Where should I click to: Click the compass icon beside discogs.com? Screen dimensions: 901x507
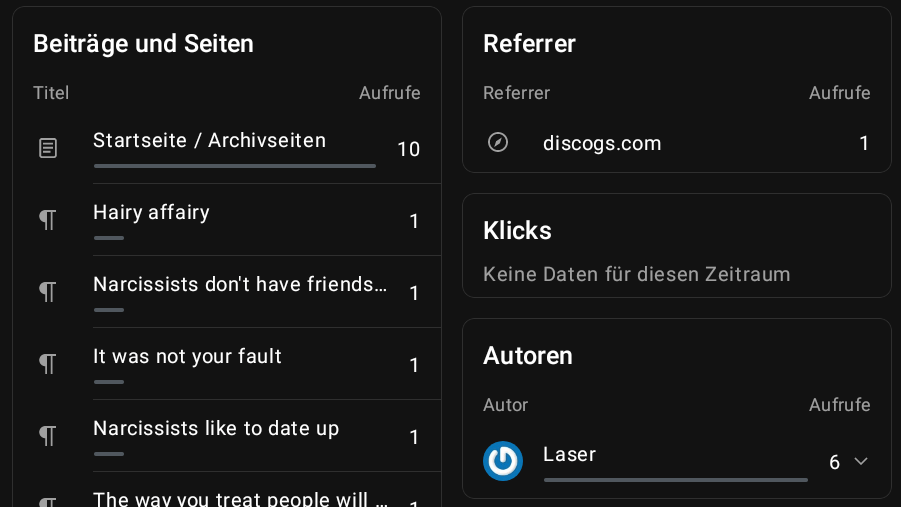(498, 142)
